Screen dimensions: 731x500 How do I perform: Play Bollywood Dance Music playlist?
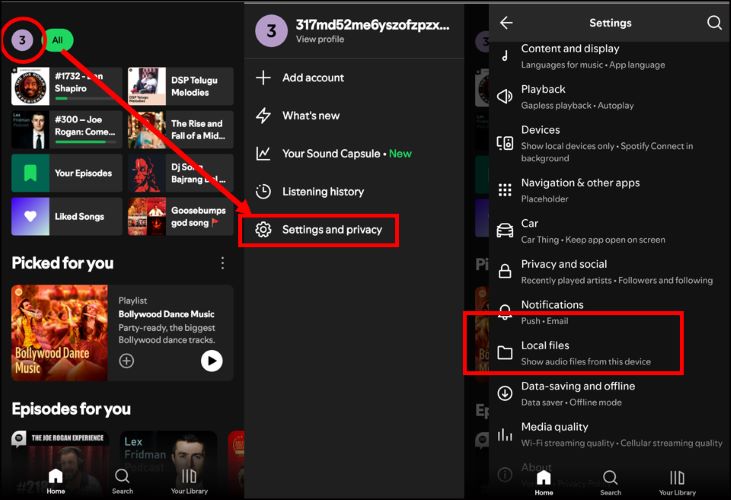(x=212, y=361)
